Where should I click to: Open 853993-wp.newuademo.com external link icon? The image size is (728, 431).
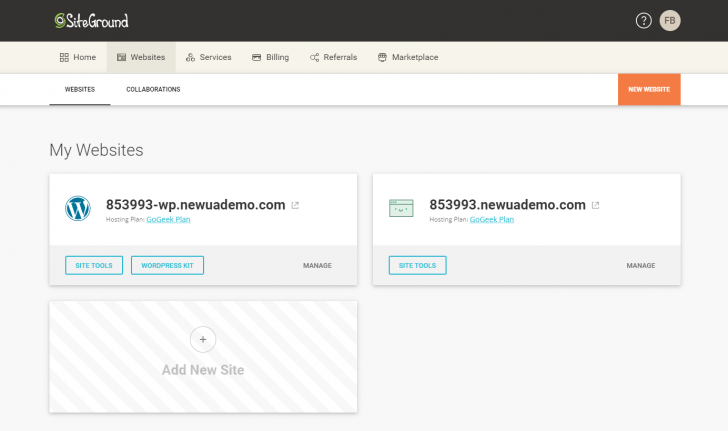pyautogui.click(x=295, y=205)
